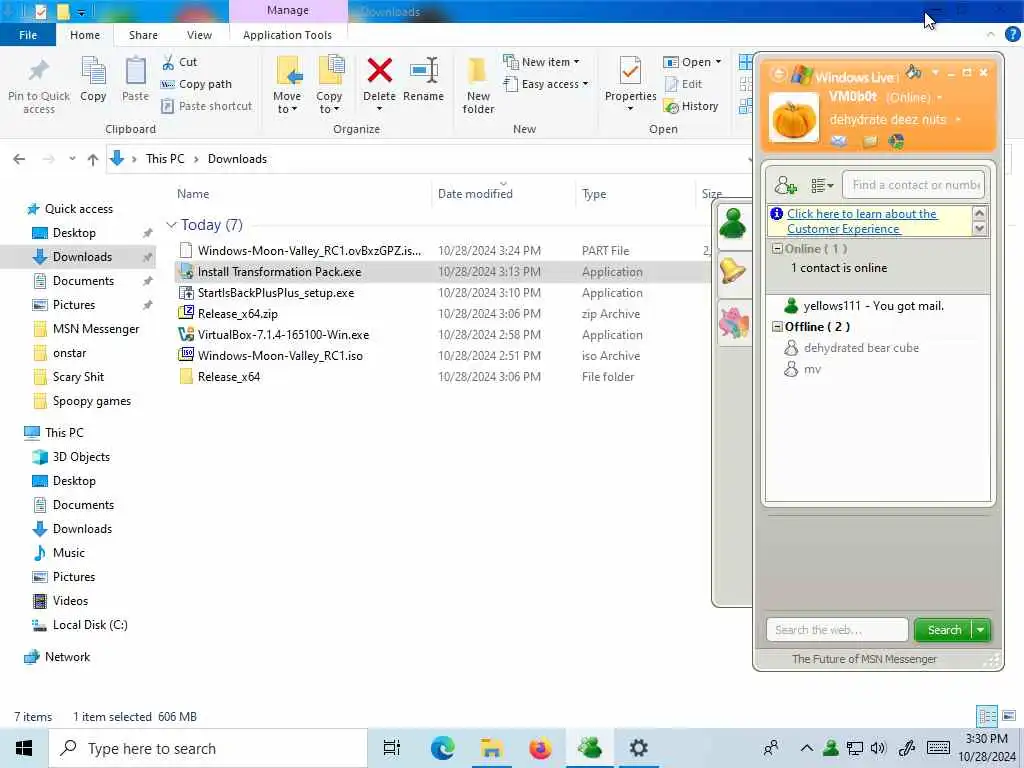Select VirtualBox-7.1.4-165100-Win.exe file
Viewport: 1024px width, 768px height.
coord(283,335)
